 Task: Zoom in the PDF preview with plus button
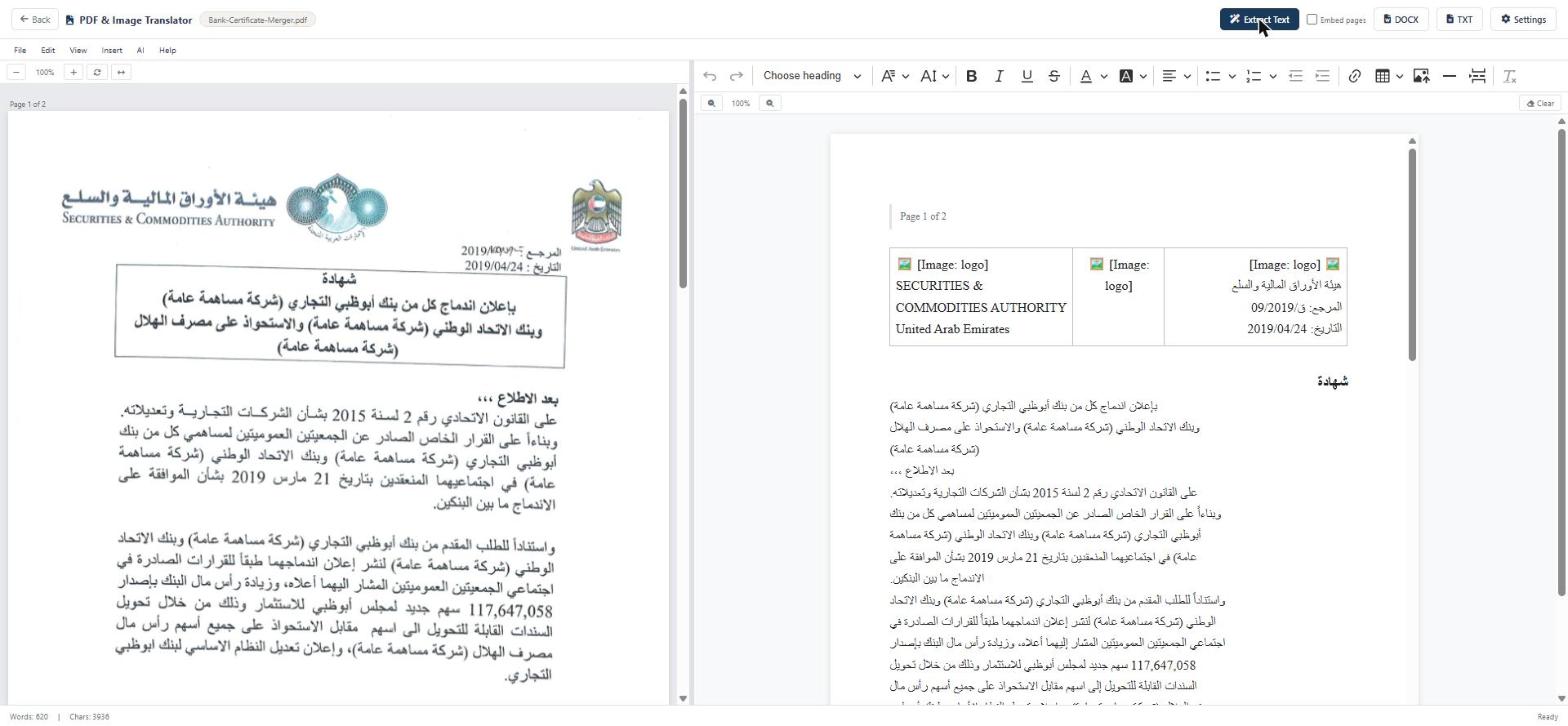click(x=73, y=72)
